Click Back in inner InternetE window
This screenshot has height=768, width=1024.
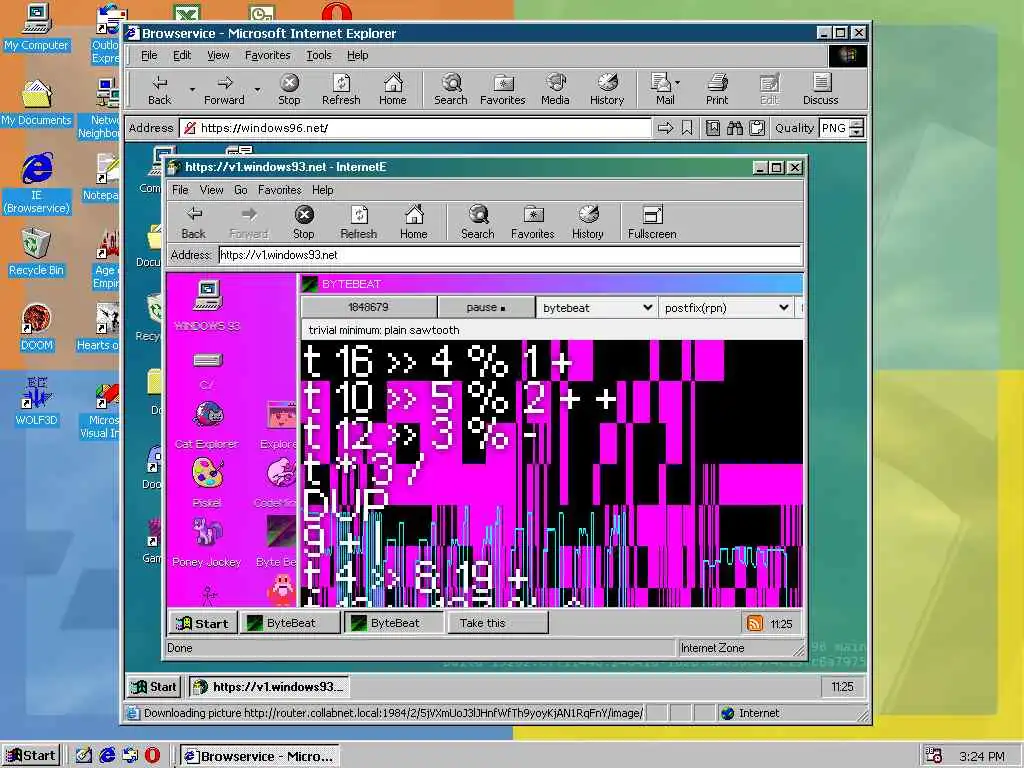[x=193, y=223]
